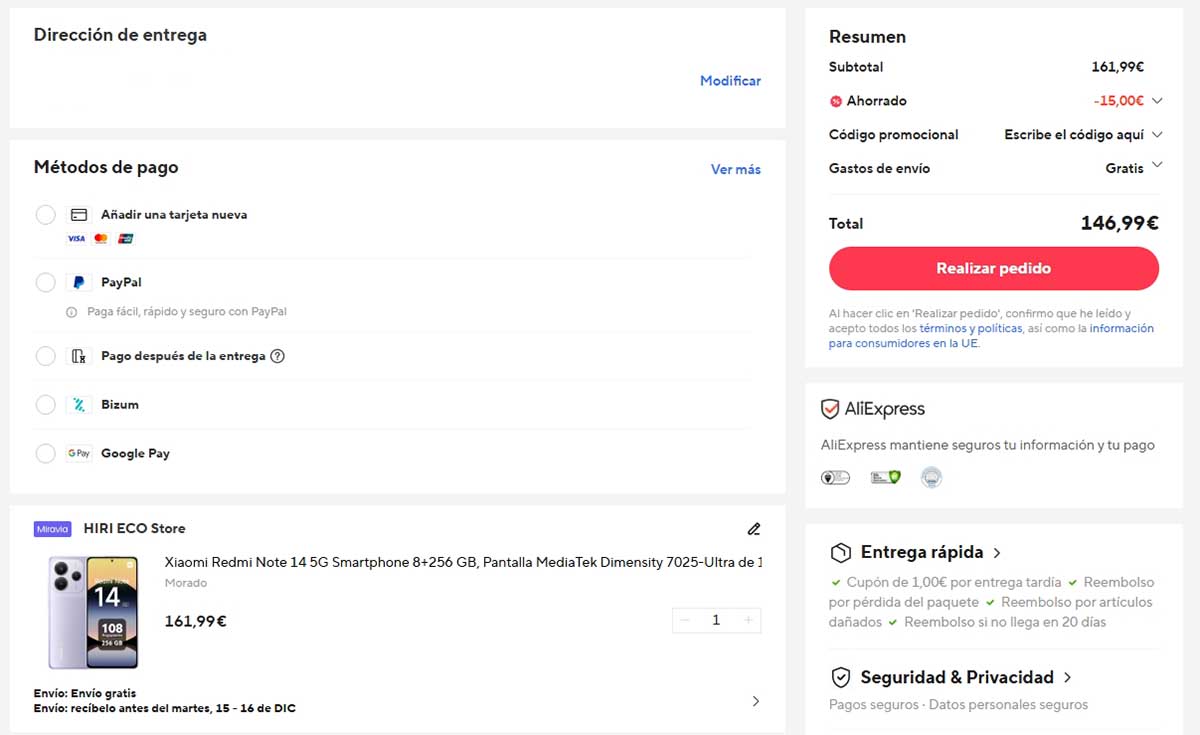Viewport: 1200px width, 735px height.
Task: Select PayPal as payment method
Action: coord(45,282)
